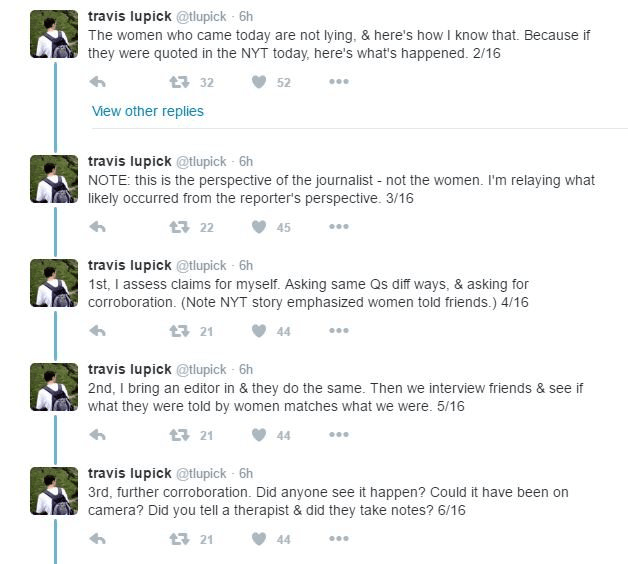Like the 2/16 tweet

pos(259,82)
